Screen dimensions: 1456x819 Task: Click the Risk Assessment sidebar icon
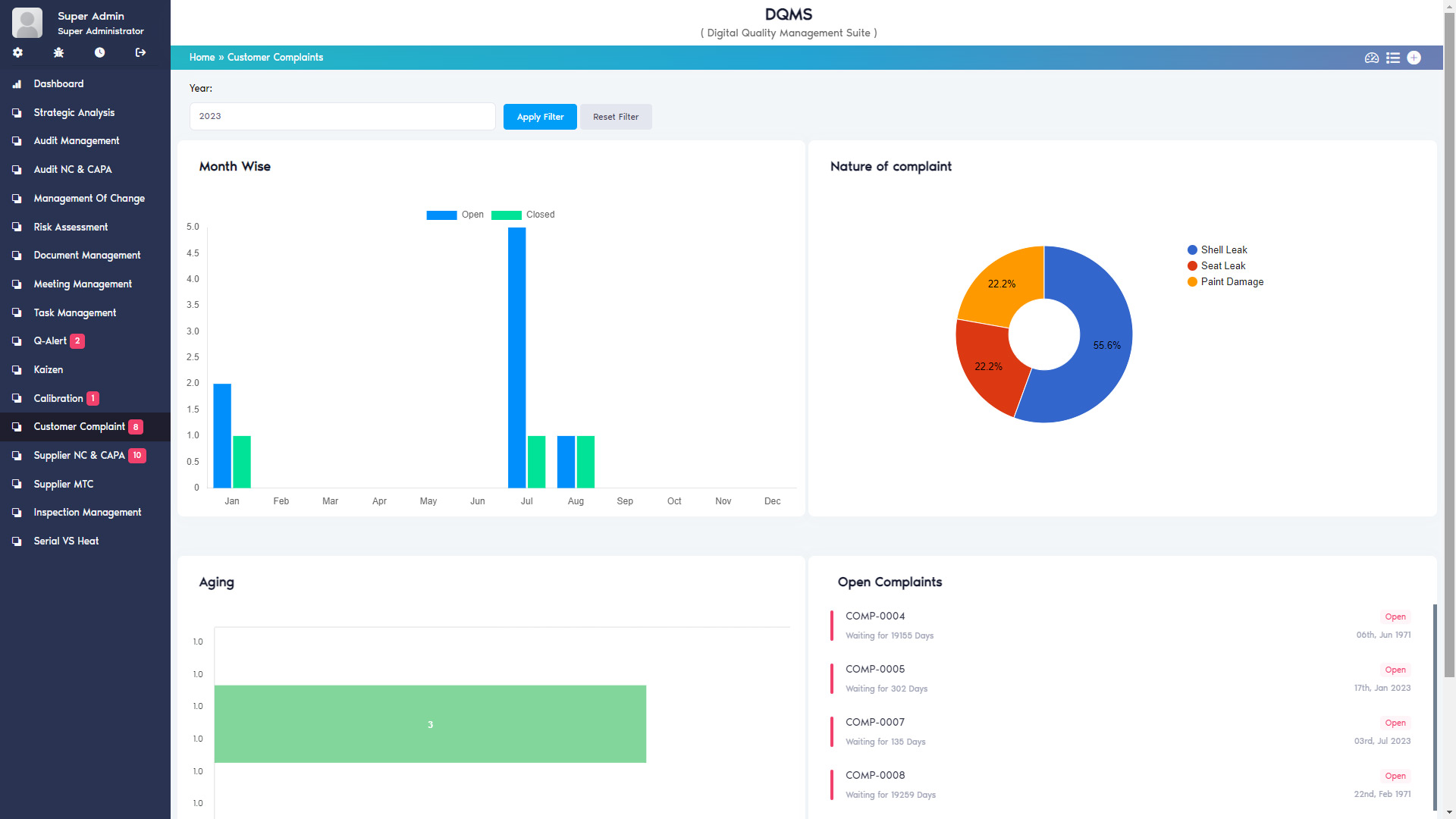[x=17, y=227]
